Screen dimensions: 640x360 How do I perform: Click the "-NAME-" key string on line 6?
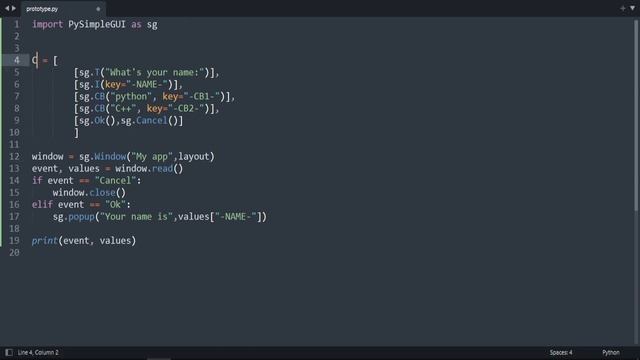[x=147, y=84]
